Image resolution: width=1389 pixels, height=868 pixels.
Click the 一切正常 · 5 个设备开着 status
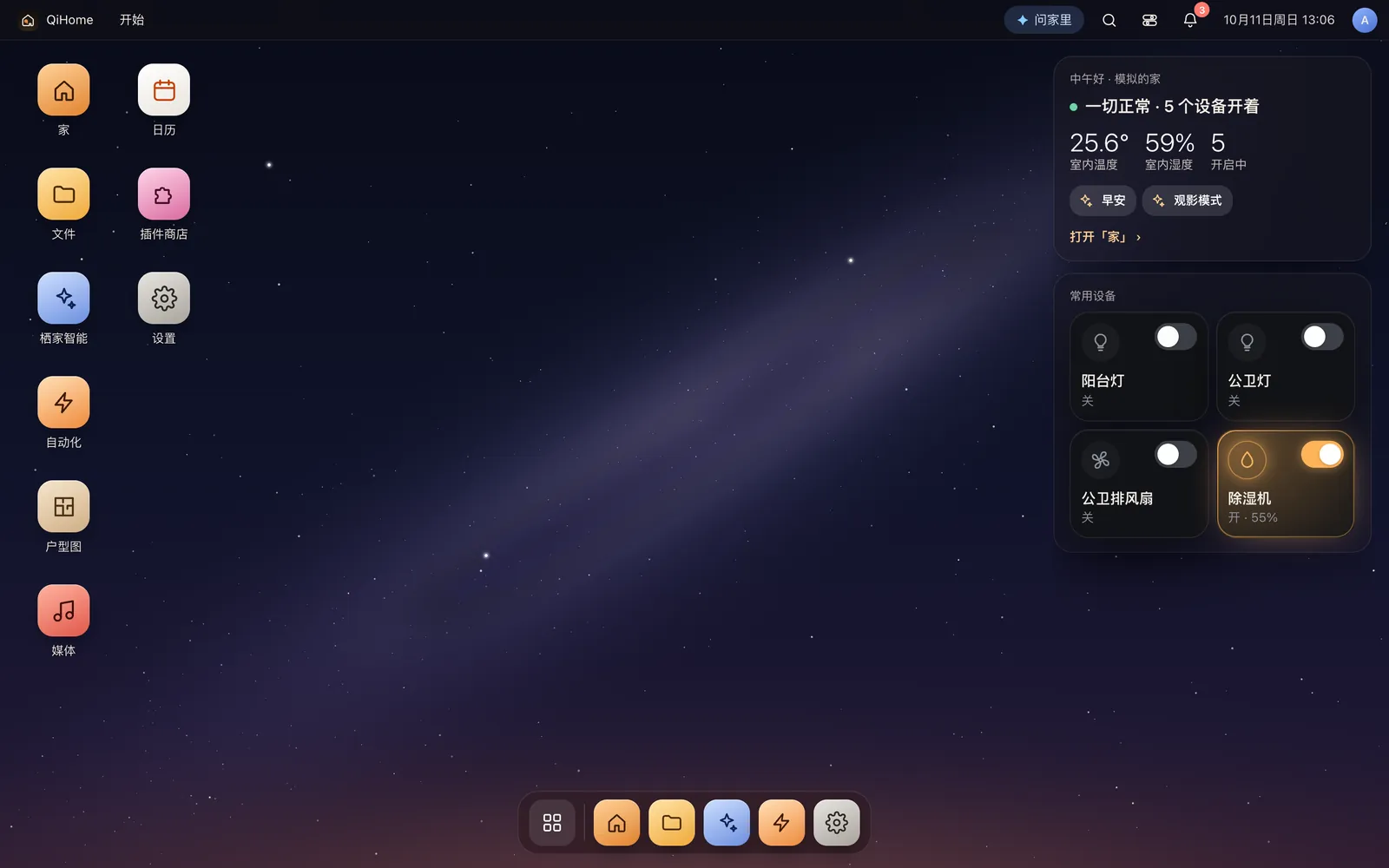[x=1164, y=107]
